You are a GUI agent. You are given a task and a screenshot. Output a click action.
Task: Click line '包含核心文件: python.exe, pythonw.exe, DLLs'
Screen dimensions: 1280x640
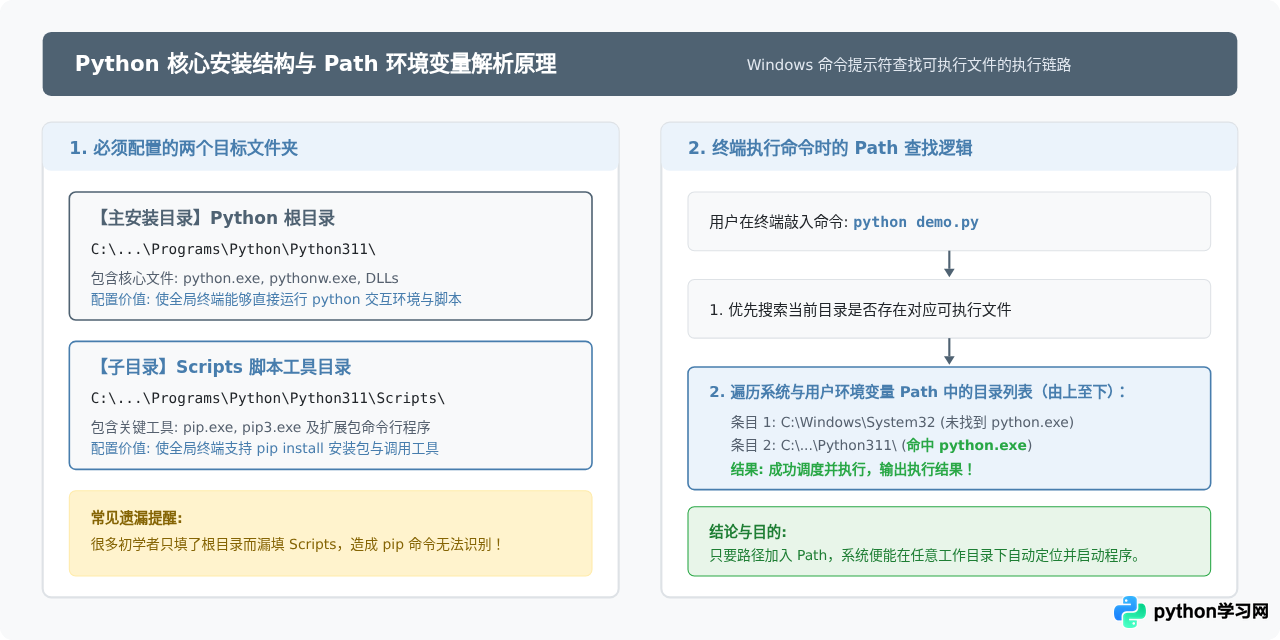(245, 278)
